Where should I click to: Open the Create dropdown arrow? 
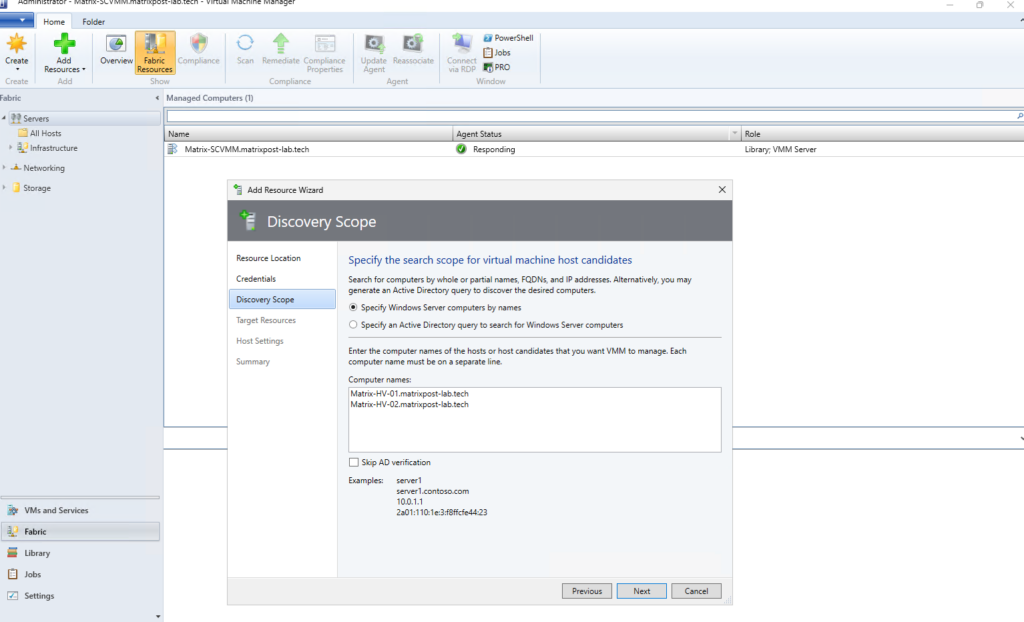pos(17,69)
